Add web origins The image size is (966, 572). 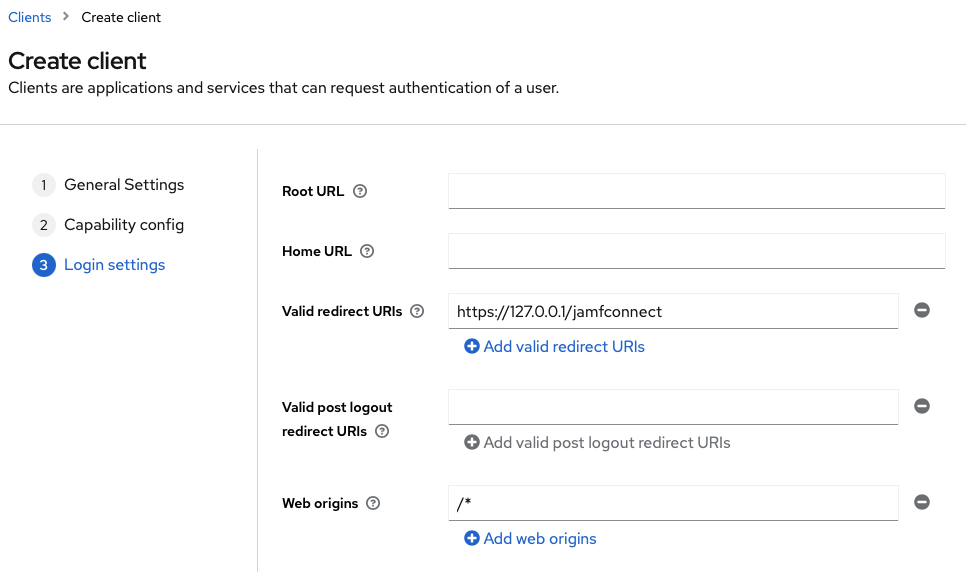click(530, 539)
